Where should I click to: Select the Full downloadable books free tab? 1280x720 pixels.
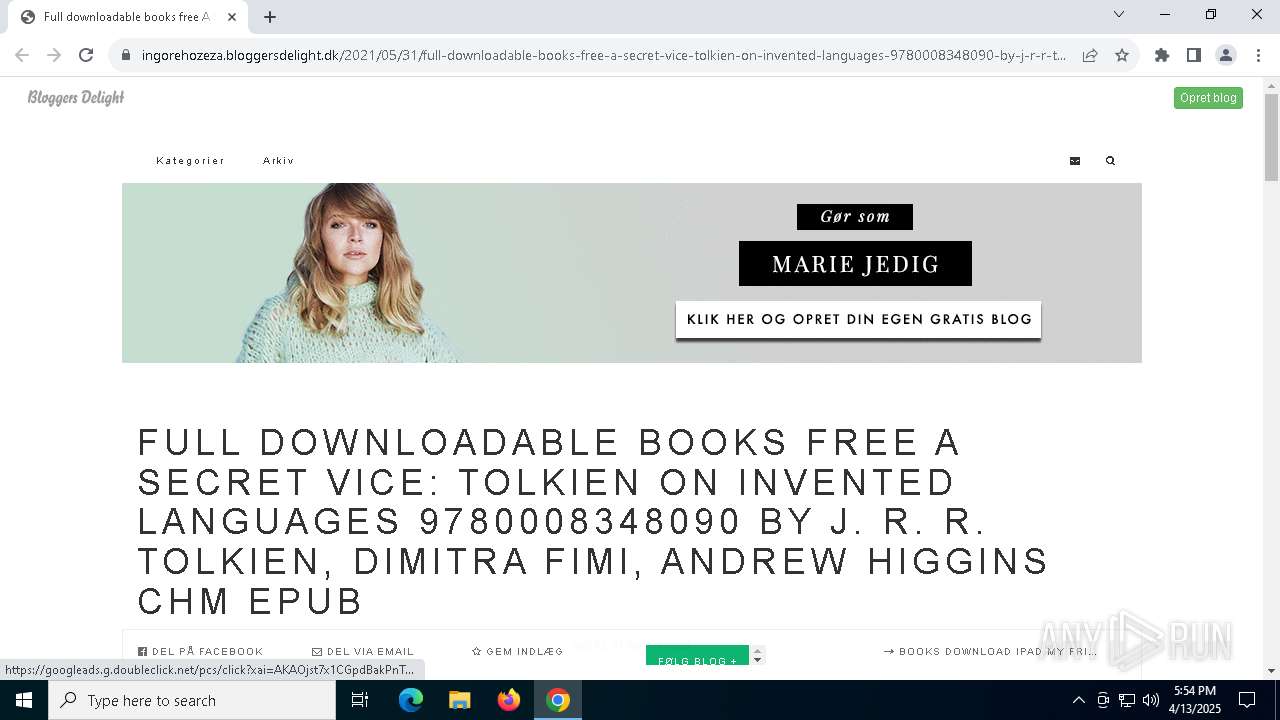(128, 17)
